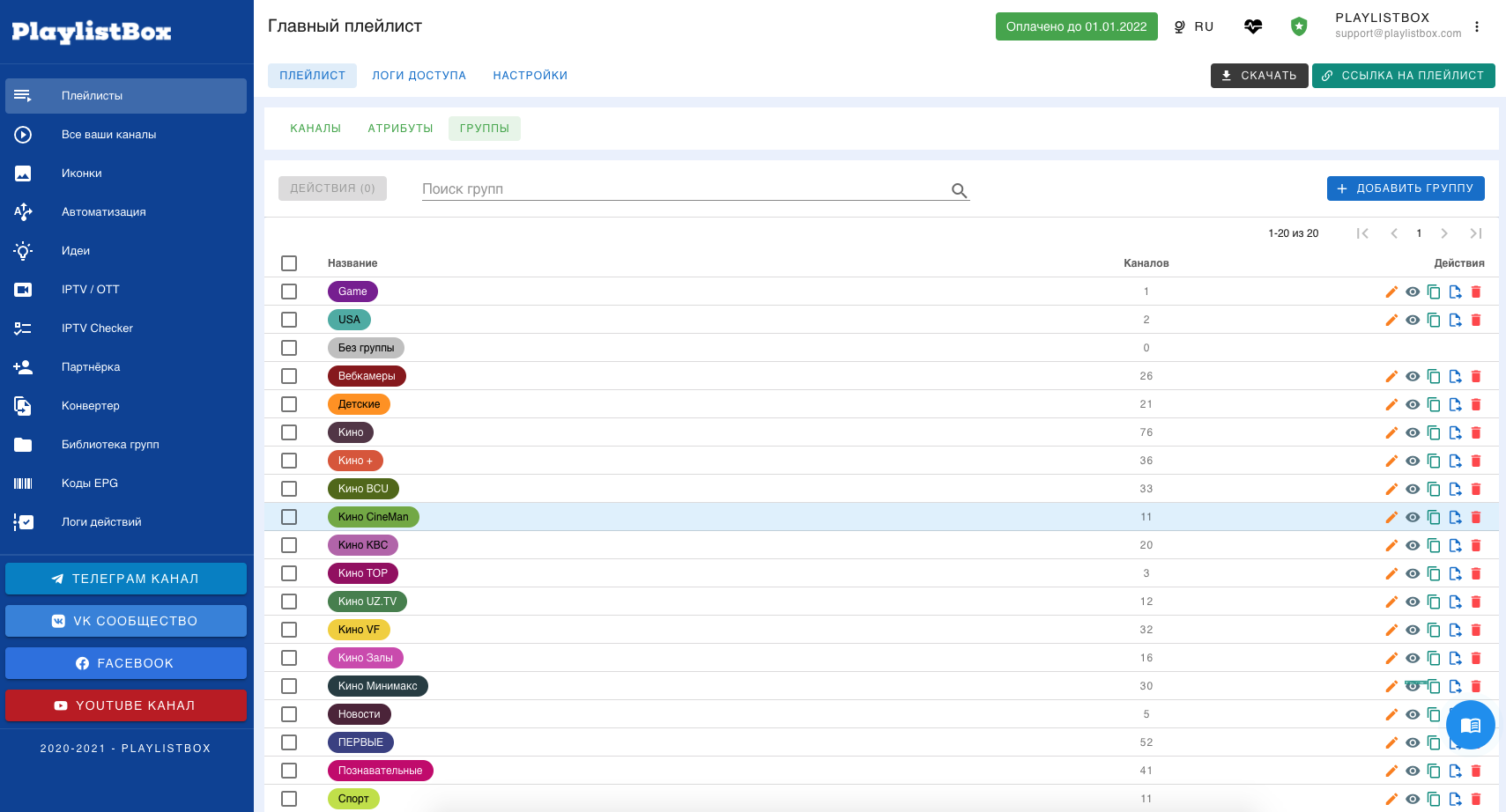Screen dimensions: 1506x812
Task: Edit the Кино Залы group
Action: click(1391, 658)
